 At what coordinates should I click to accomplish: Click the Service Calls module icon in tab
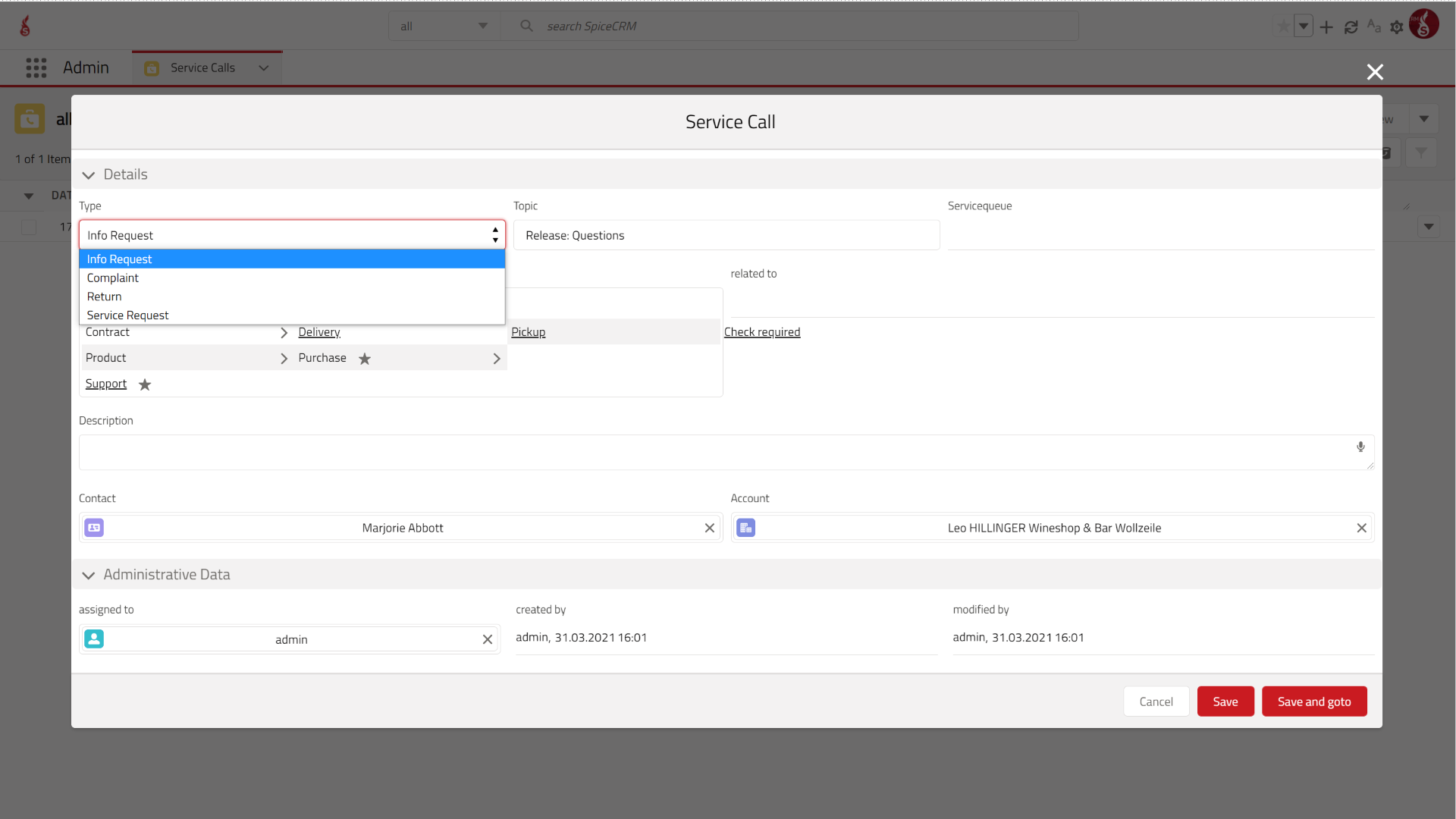pos(152,68)
